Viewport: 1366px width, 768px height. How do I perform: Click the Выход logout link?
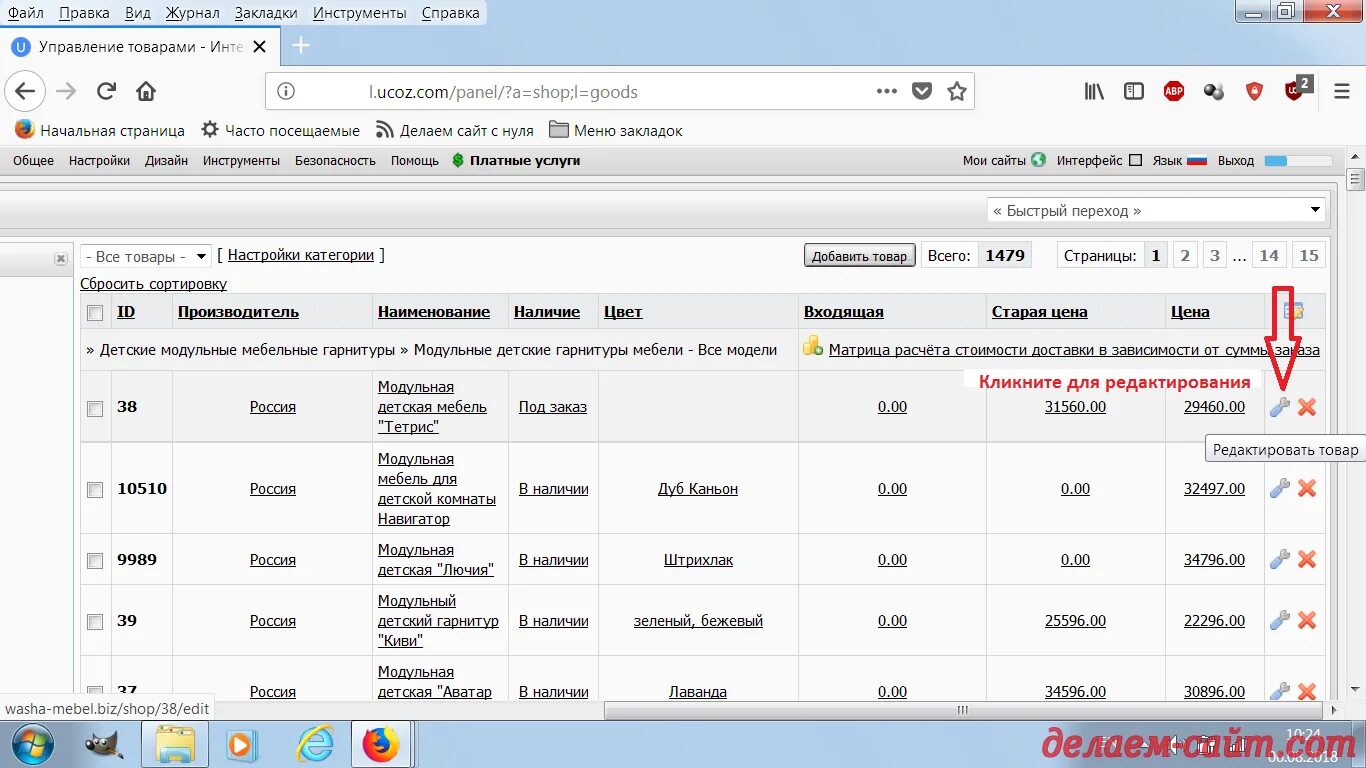pos(1236,160)
